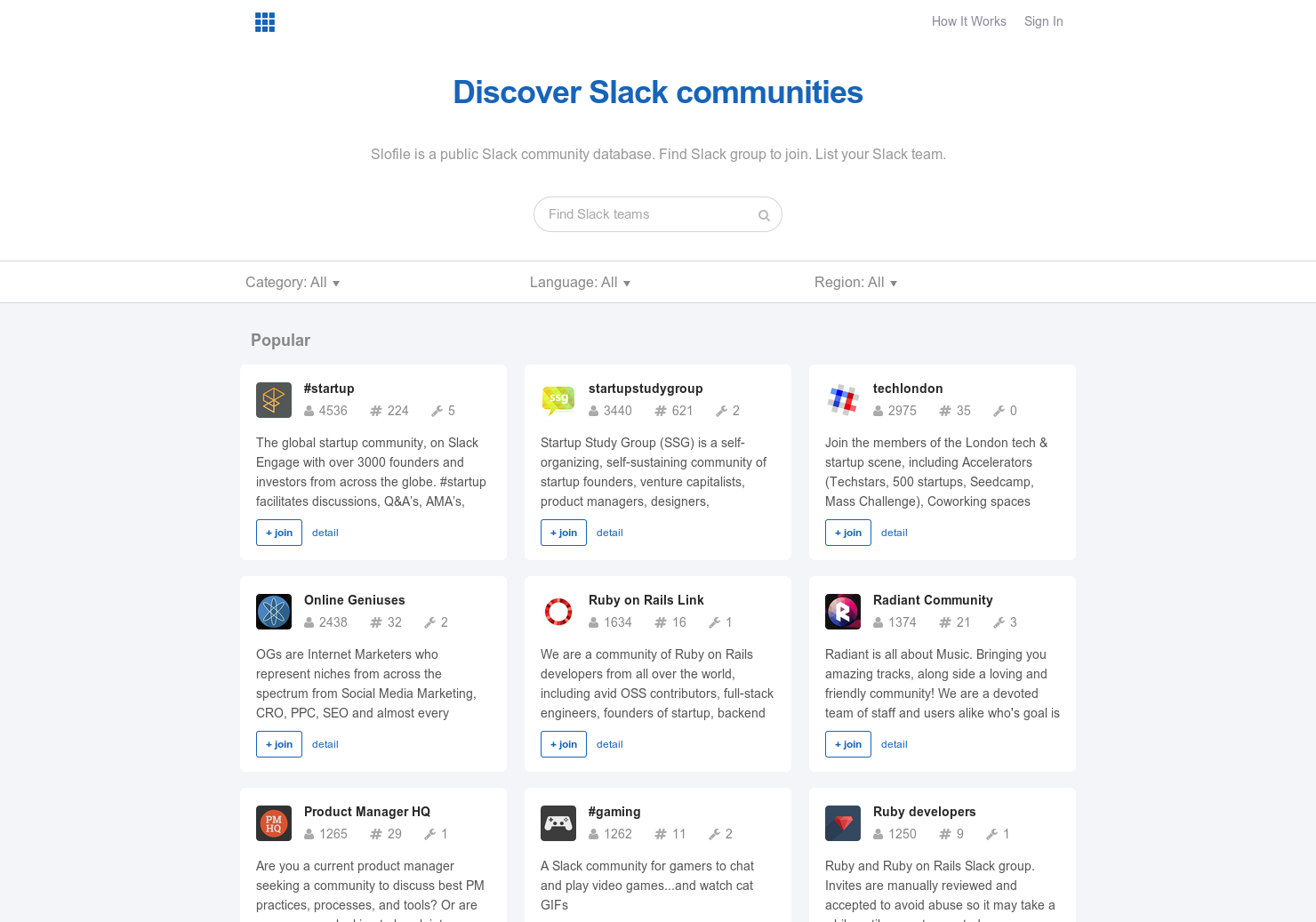Click members icon on startupstudygroup card

click(594, 411)
